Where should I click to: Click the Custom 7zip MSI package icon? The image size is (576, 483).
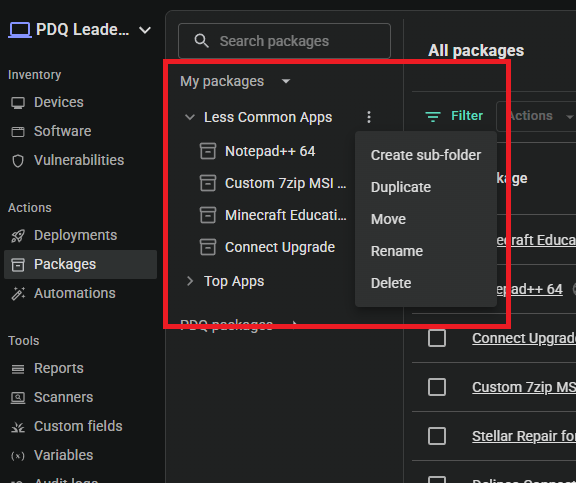coord(208,183)
